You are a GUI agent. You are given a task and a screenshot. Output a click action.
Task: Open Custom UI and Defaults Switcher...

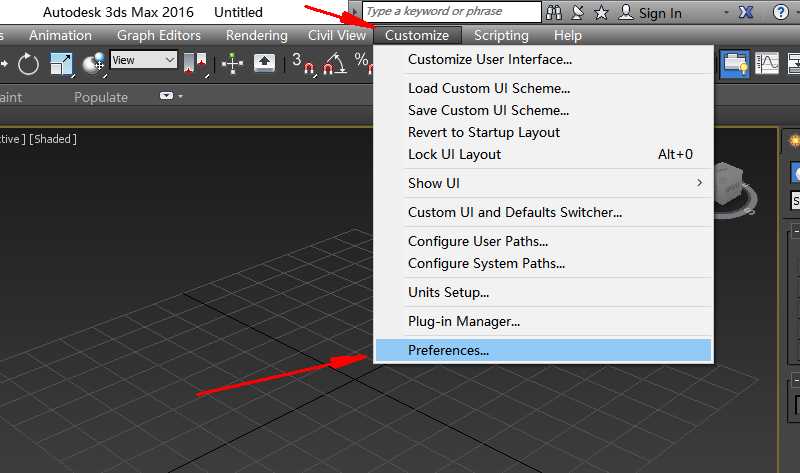[544, 212]
